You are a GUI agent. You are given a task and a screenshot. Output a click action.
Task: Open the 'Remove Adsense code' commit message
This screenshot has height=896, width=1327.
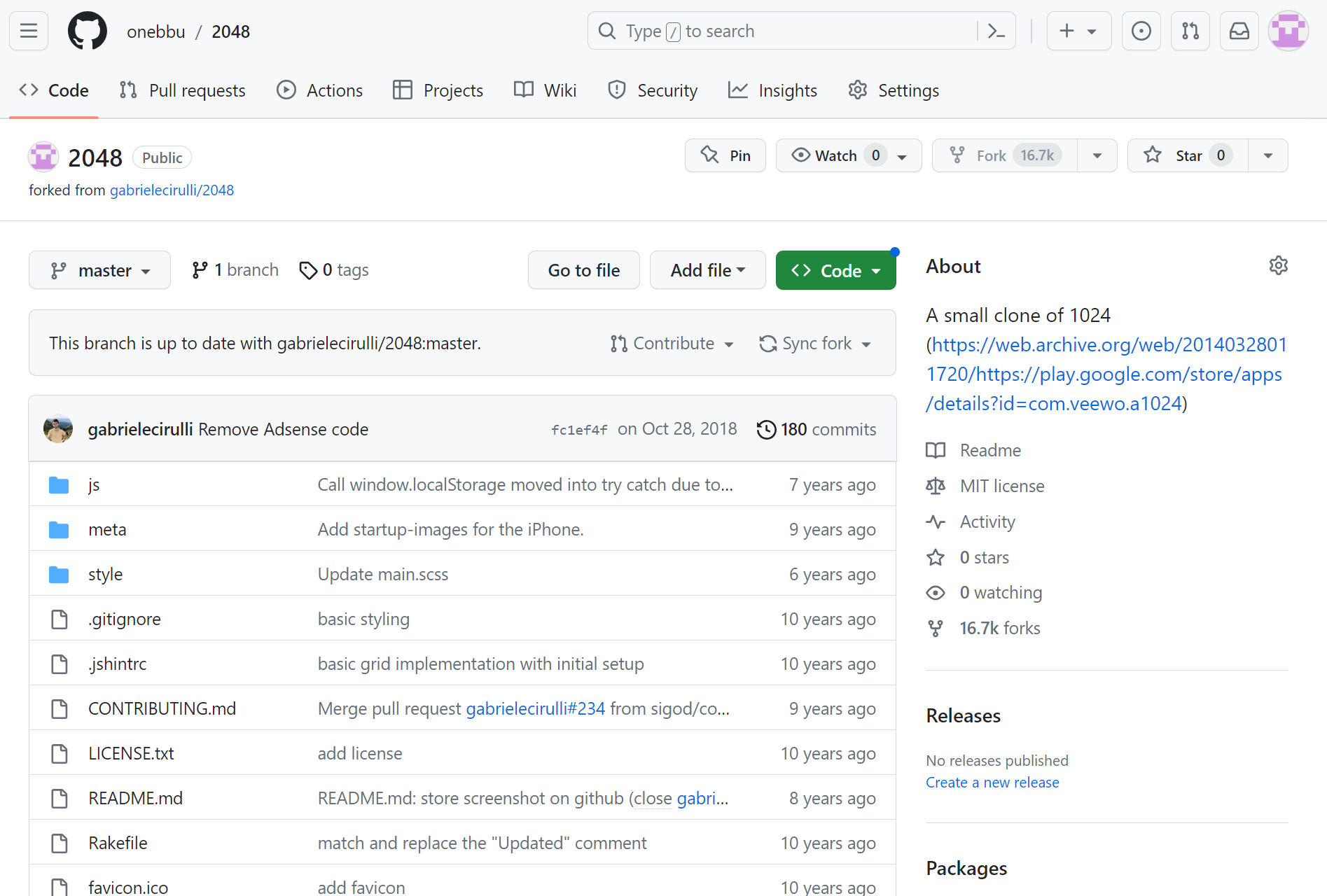pos(283,429)
